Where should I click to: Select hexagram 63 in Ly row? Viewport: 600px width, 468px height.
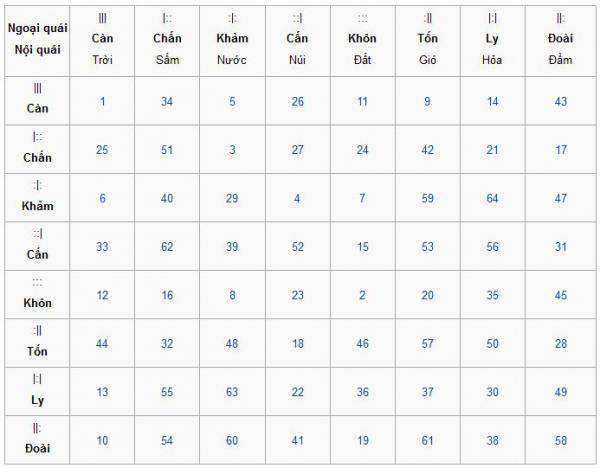click(232, 392)
